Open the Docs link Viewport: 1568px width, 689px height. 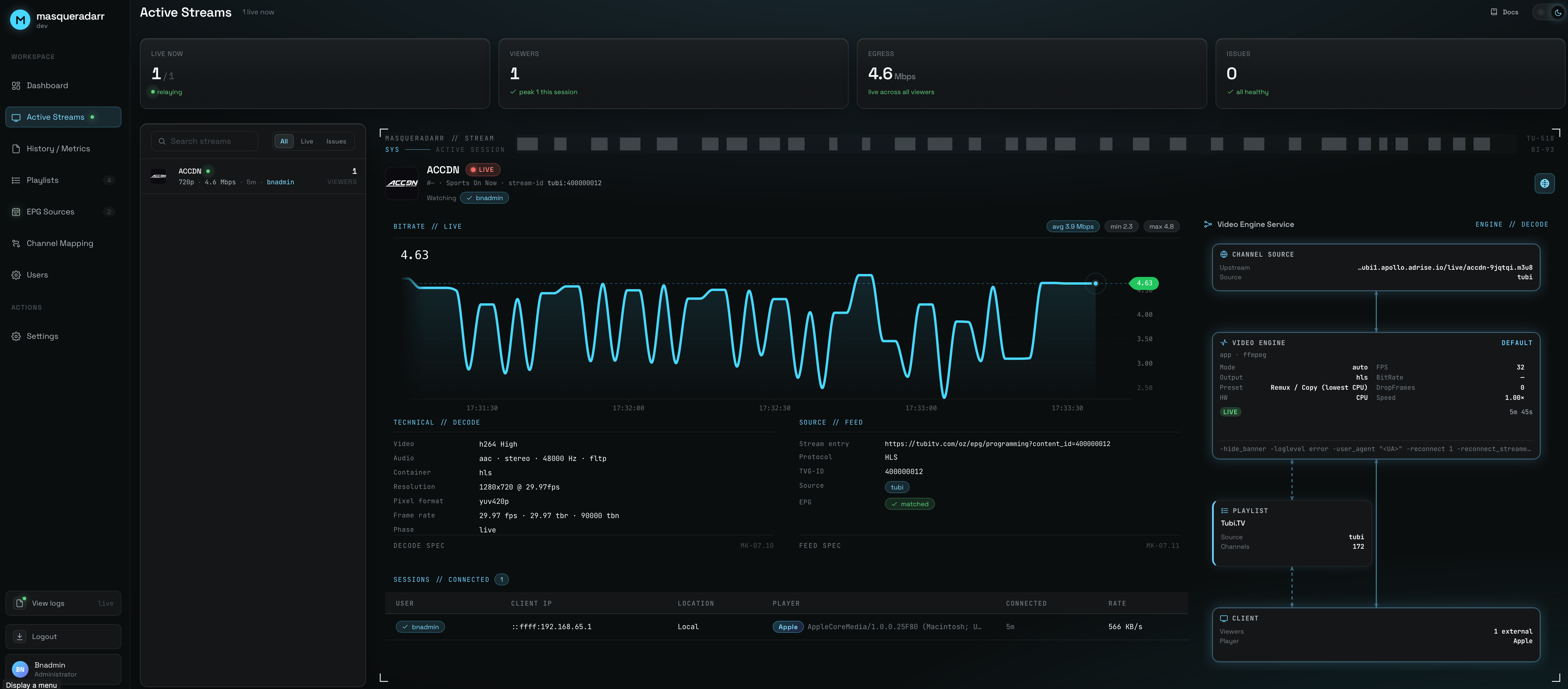tap(1504, 12)
